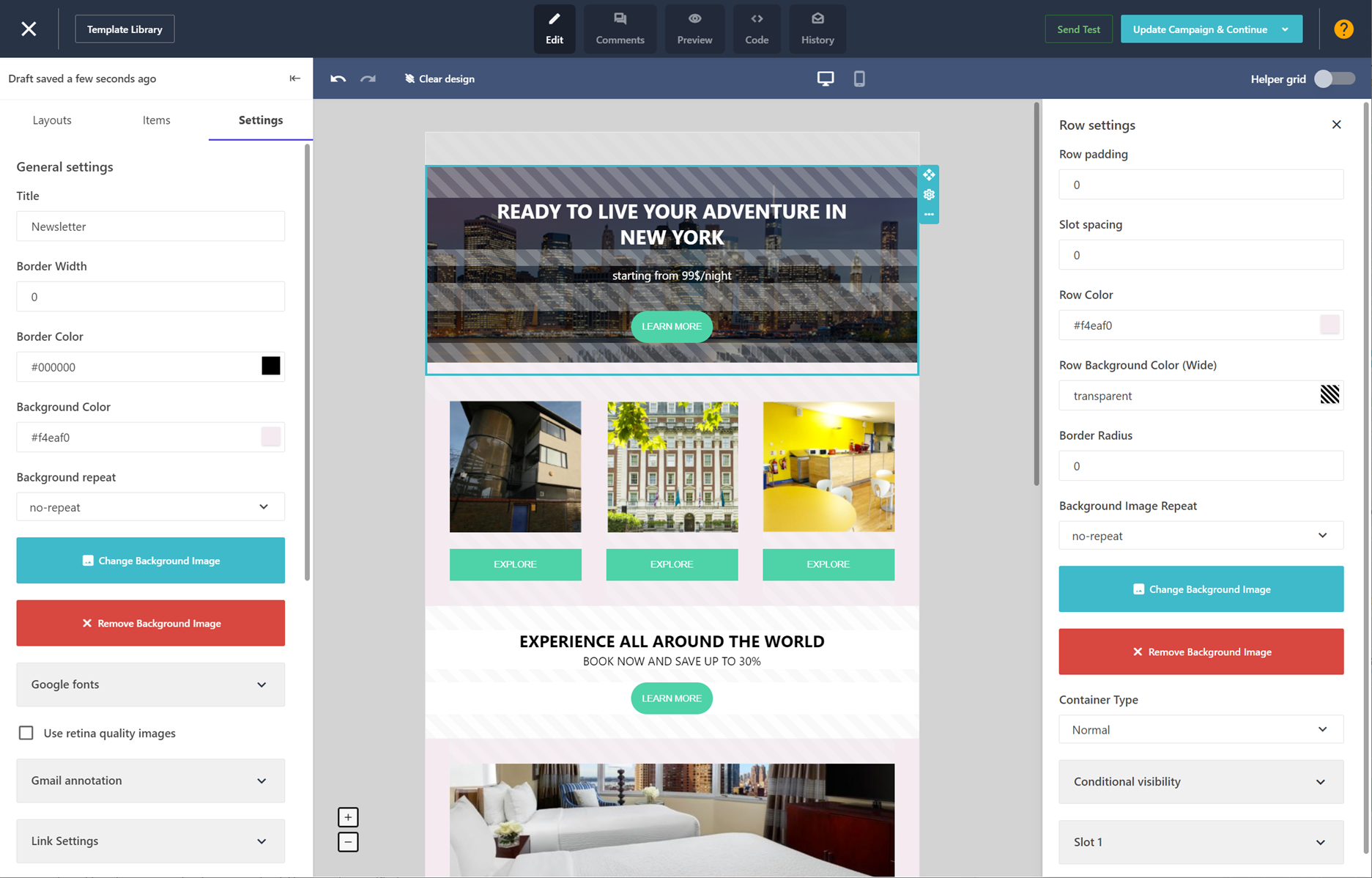Click the redo arrow icon
1372x878 pixels.
click(368, 78)
